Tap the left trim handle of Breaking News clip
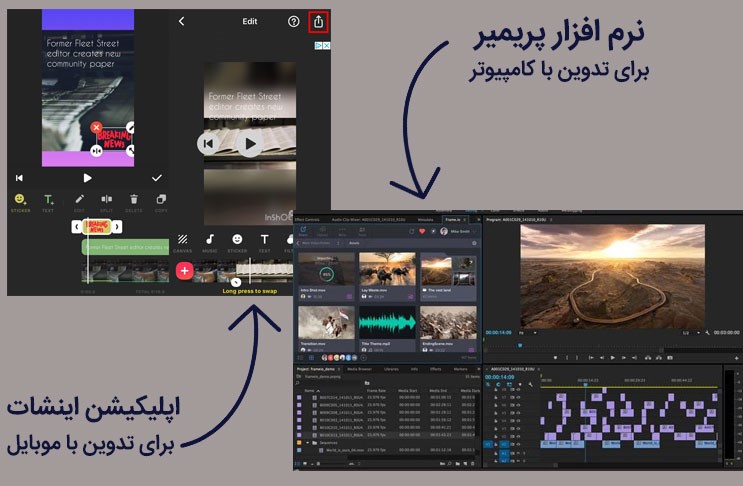Image resolution: width=743 pixels, height=486 pixels. pyautogui.click(x=77, y=226)
